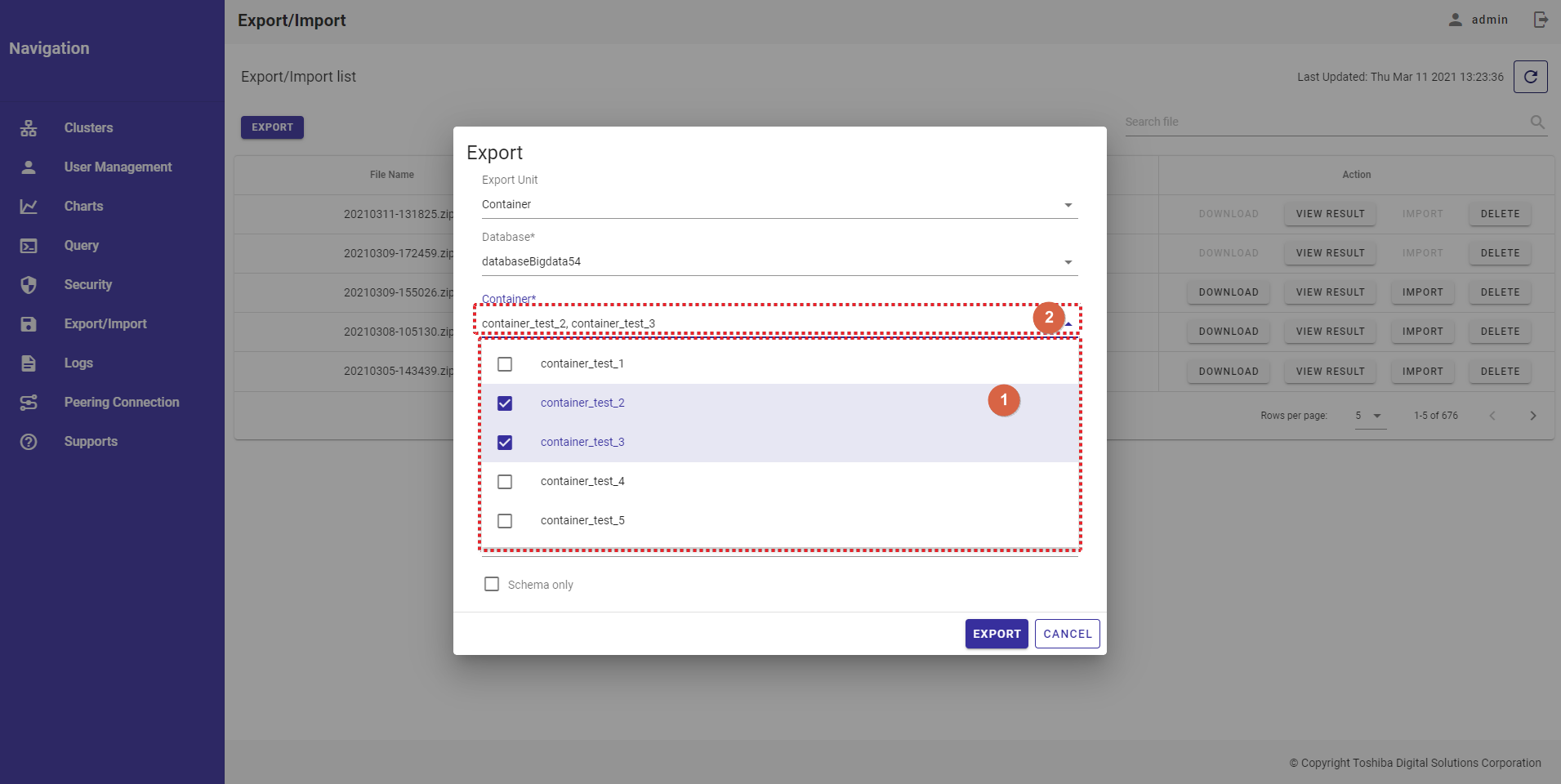This screenshot has width=1561, height=784.
Task: Click the logout icon next to admin
Action: (x=1541, y=20)
